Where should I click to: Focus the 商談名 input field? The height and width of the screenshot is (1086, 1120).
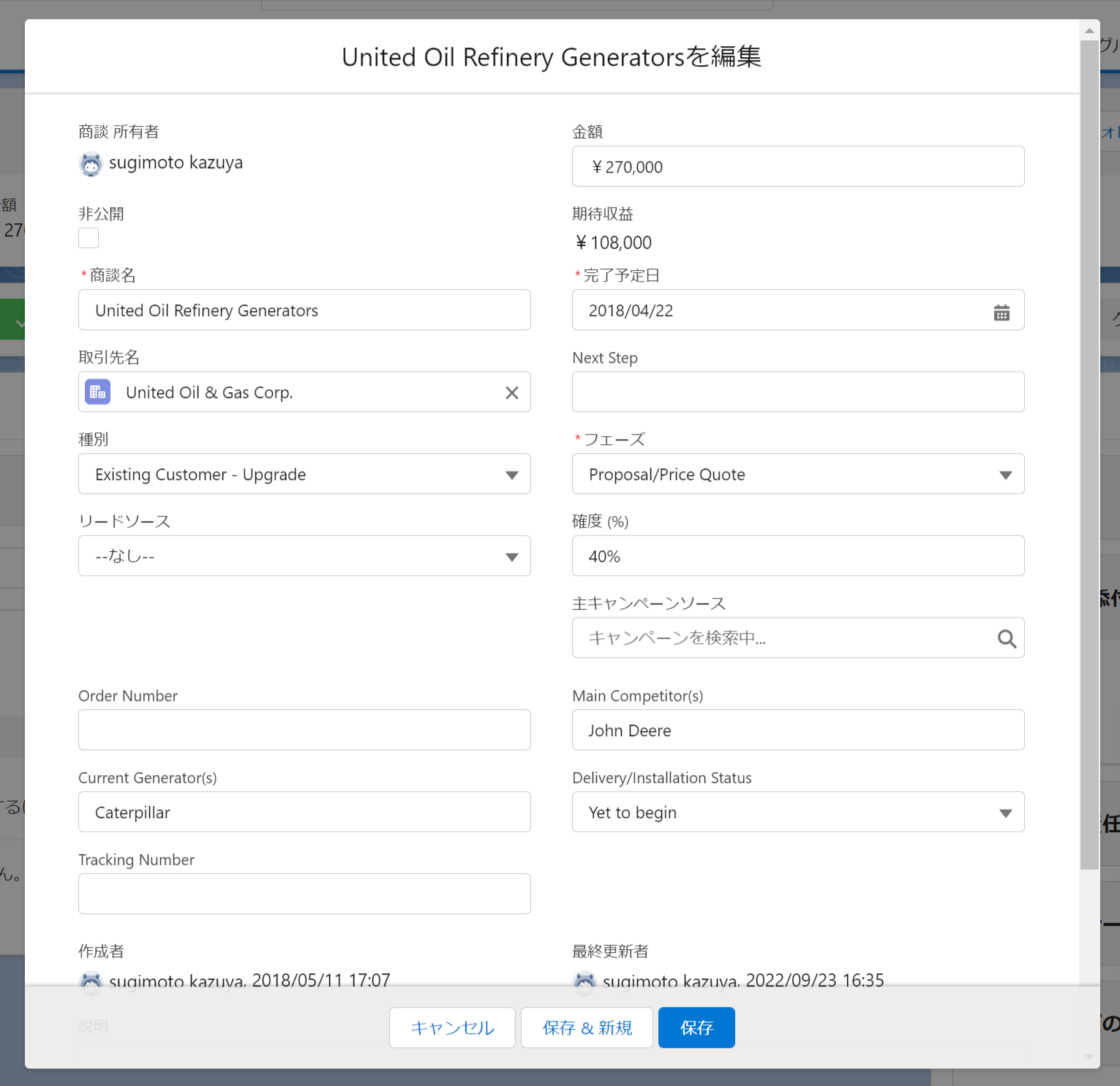(304, 310)
